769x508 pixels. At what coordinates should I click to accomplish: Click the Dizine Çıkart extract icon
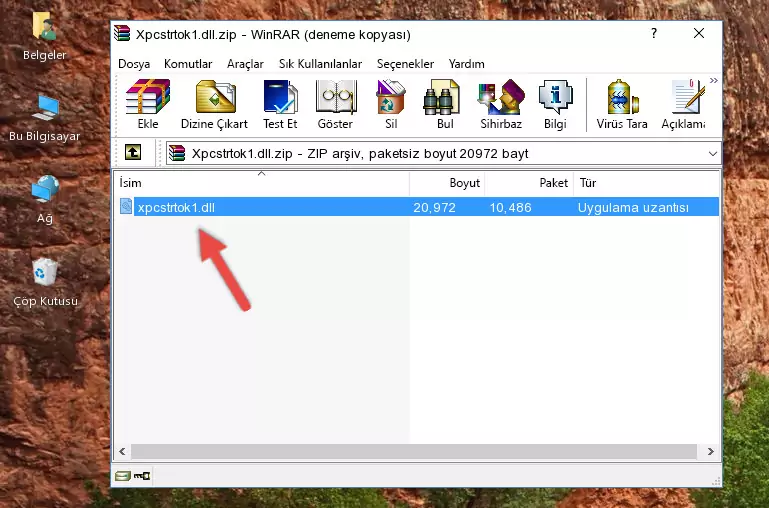pos(215,104)
